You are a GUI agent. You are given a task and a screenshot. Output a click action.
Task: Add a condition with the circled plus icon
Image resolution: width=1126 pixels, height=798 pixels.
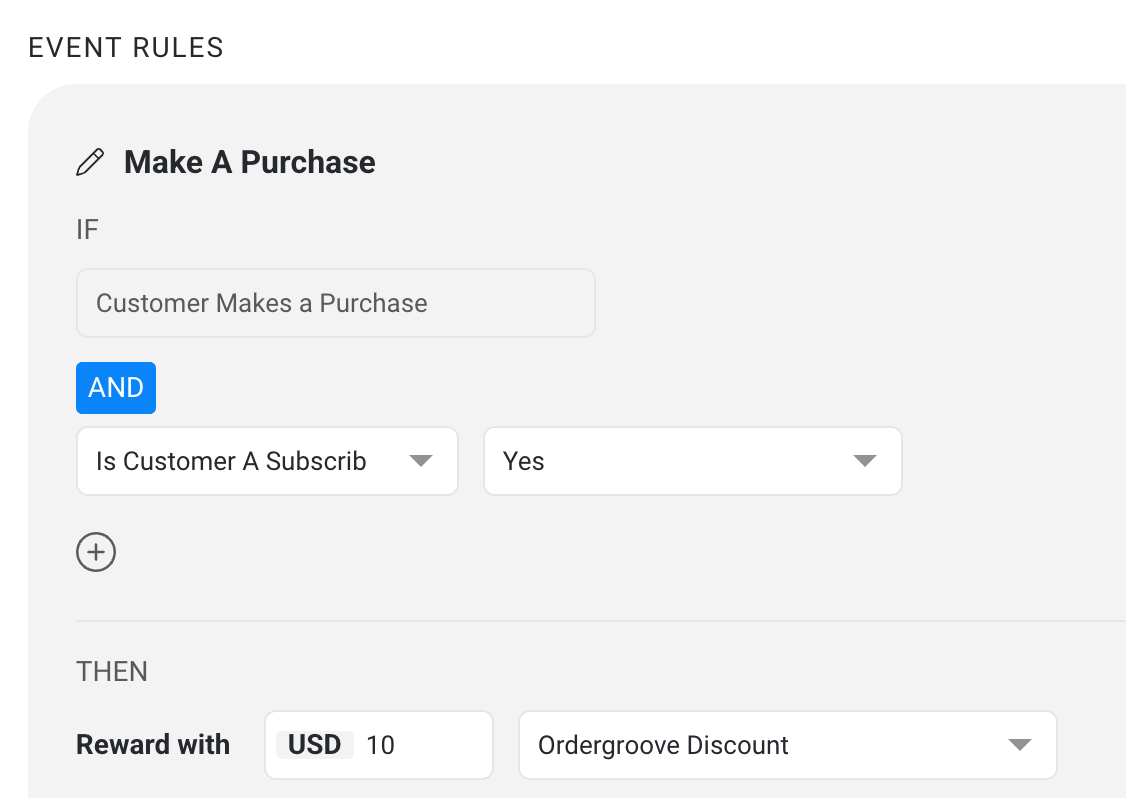click(x=96, y=552)
